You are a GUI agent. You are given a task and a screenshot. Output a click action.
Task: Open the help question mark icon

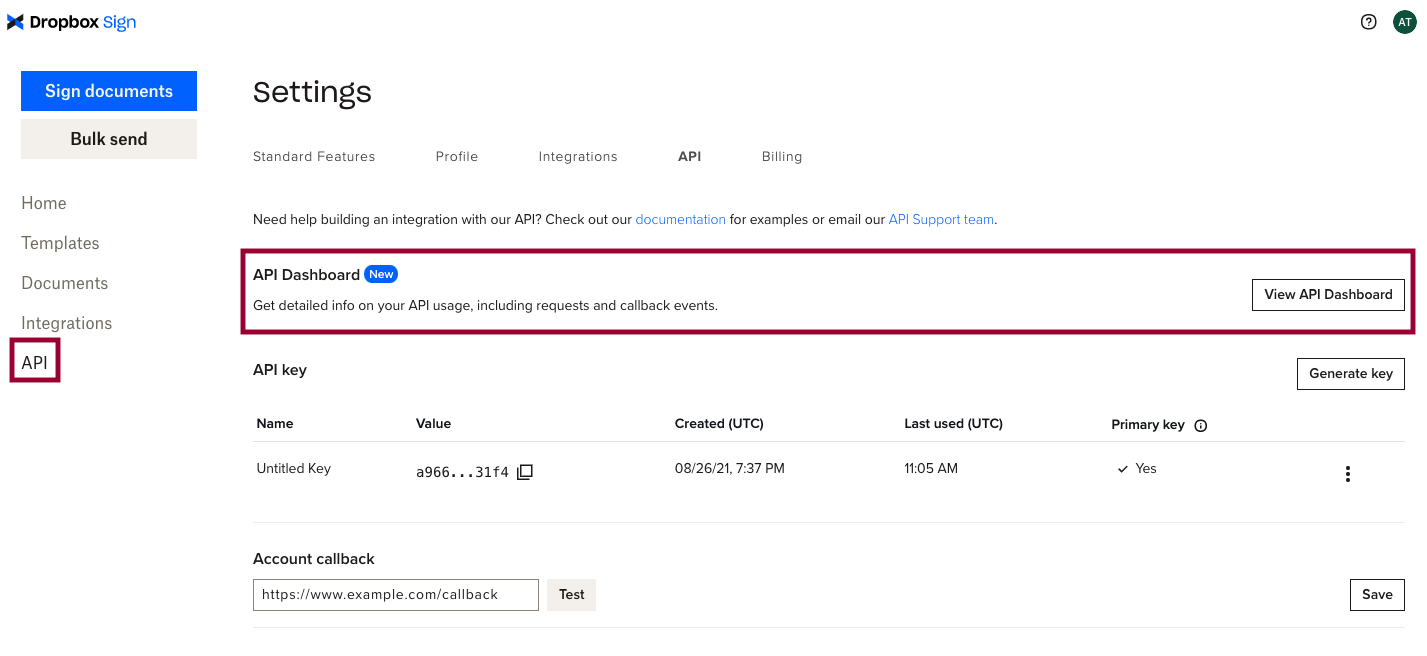pos(1368,21)
